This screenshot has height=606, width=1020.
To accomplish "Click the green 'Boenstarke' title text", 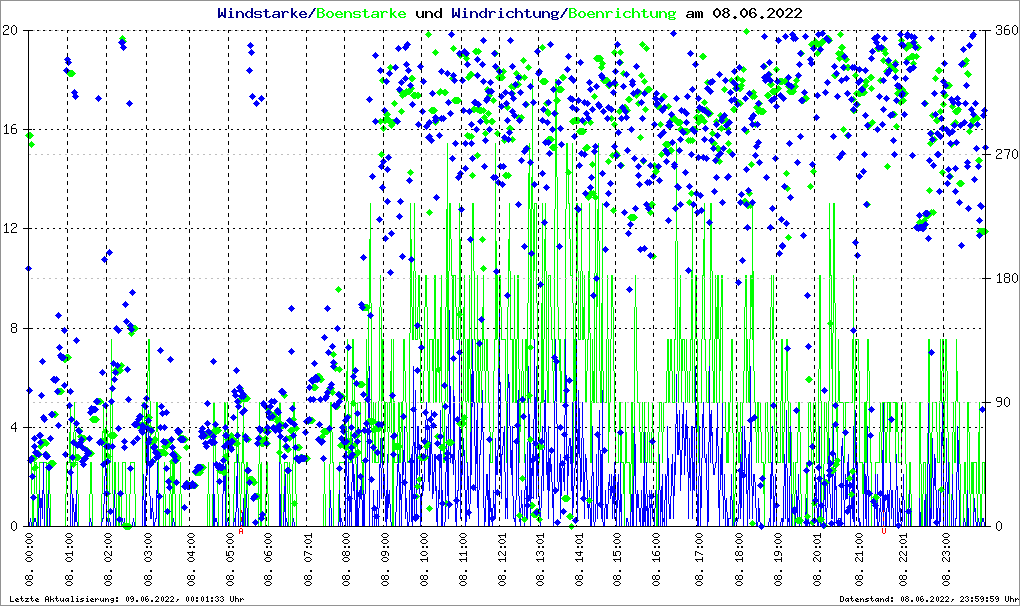I will 361,13.
